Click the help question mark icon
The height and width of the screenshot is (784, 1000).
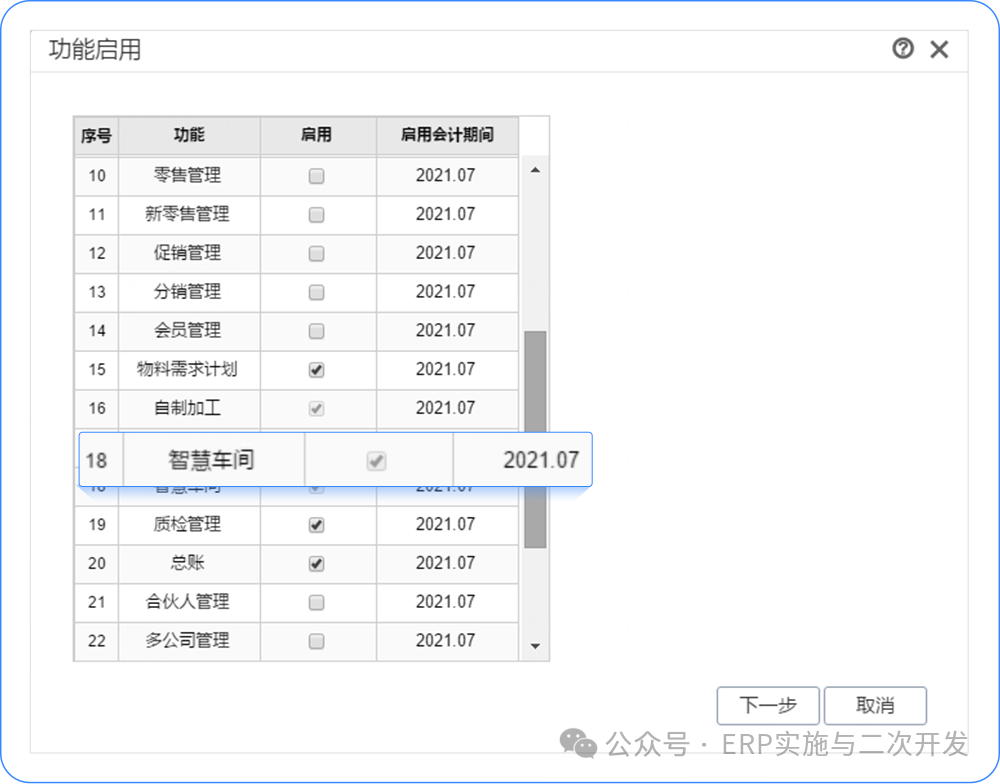coord(903,49)
